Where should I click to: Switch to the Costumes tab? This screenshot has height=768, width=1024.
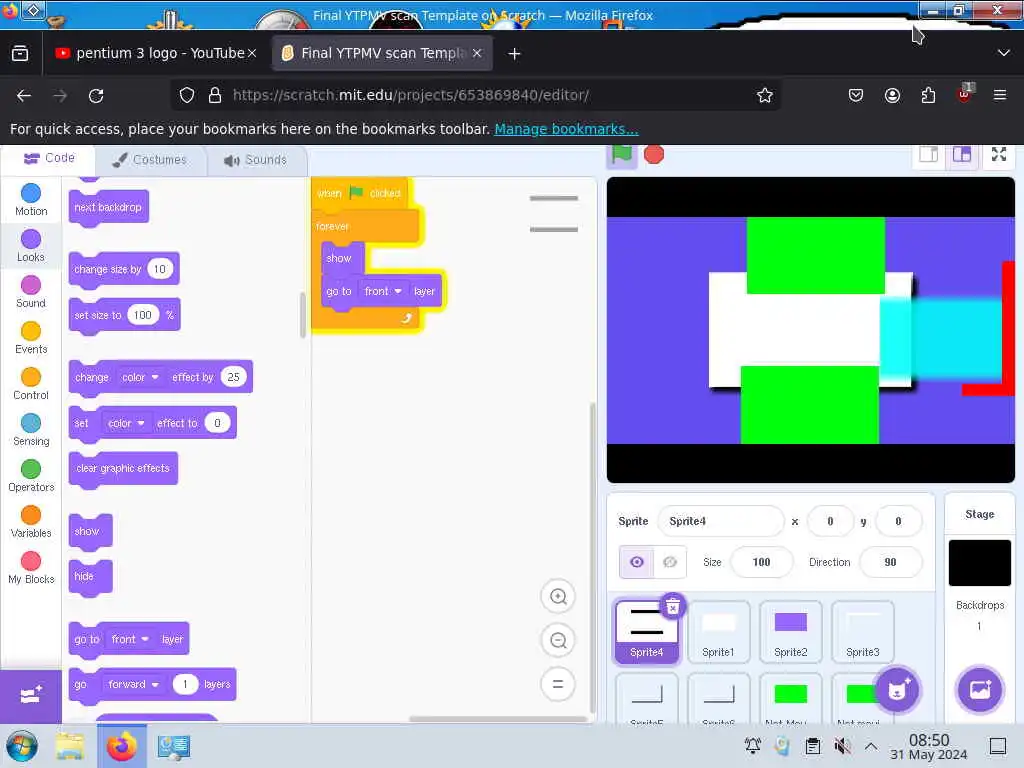click(x=150, y=159)
